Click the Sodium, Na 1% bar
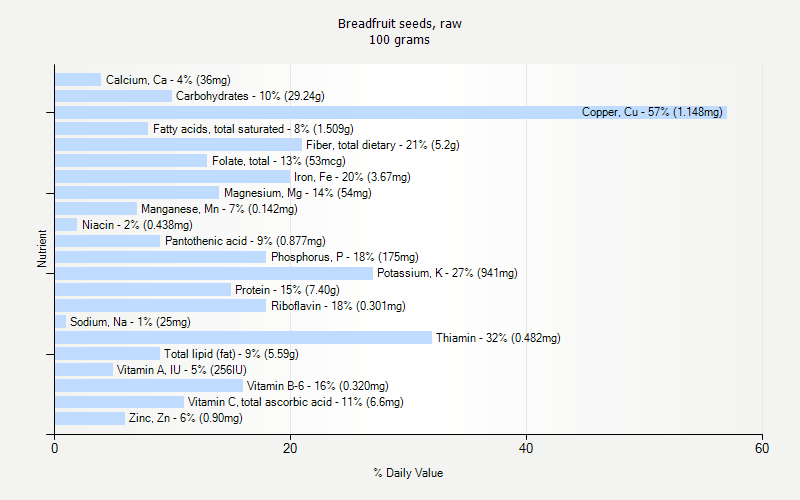Viewport: 800px width, 500px height. coord(61,322)
